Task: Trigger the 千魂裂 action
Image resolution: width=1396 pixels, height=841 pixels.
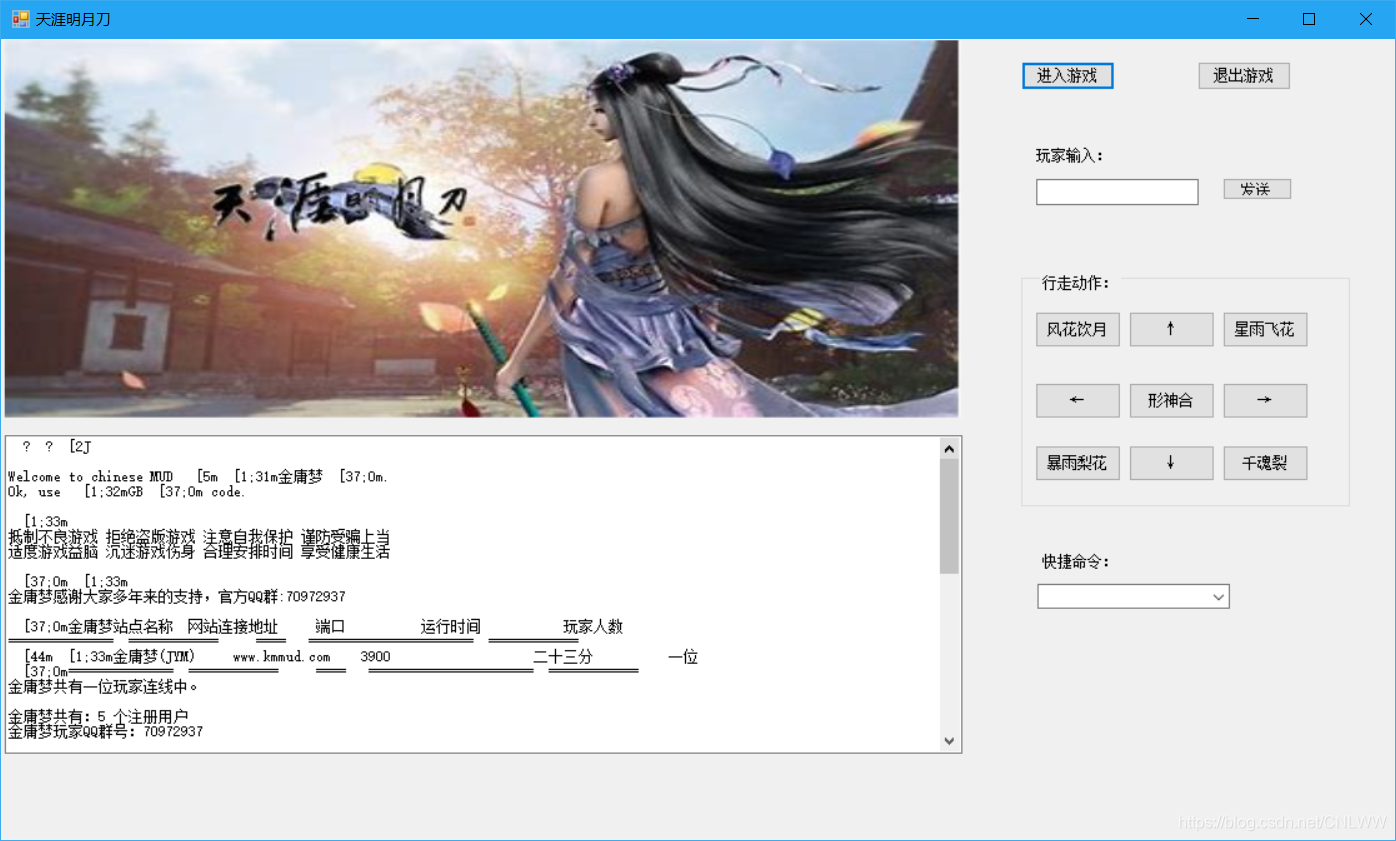Action: click(1265, 463)
